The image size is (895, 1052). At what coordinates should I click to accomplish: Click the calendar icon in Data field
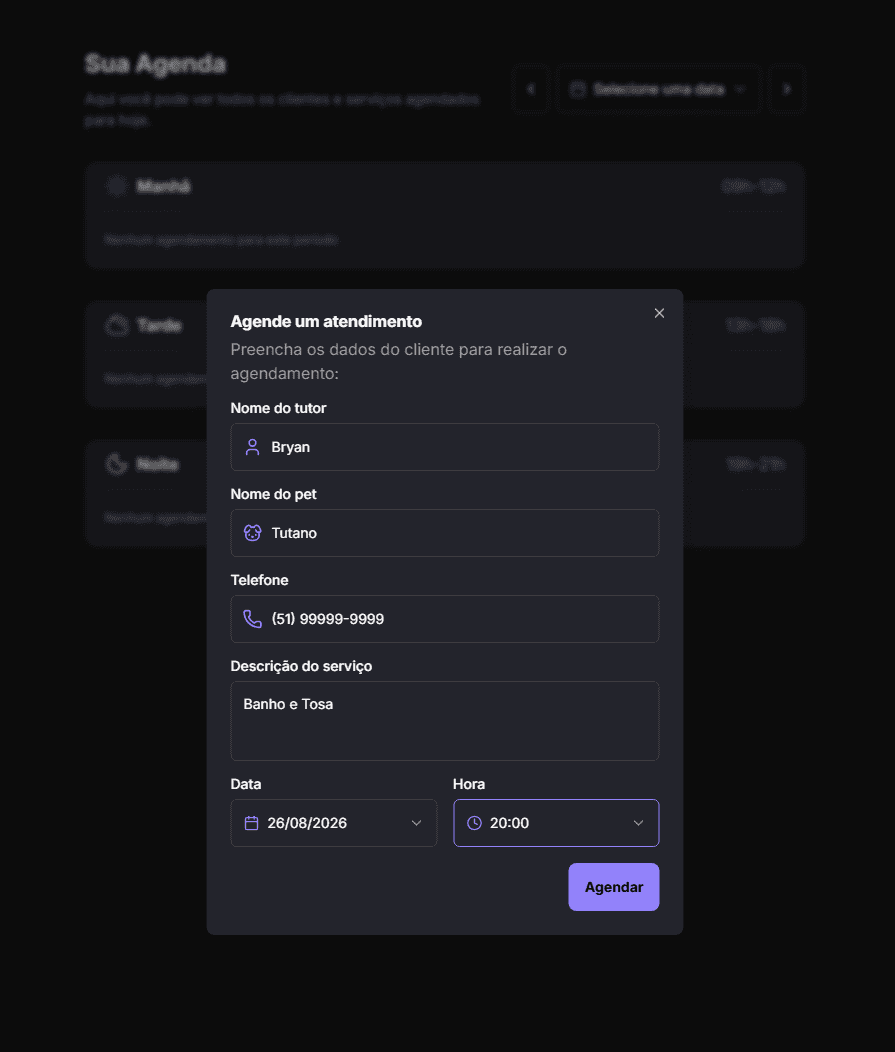click(x=252, y=823)
